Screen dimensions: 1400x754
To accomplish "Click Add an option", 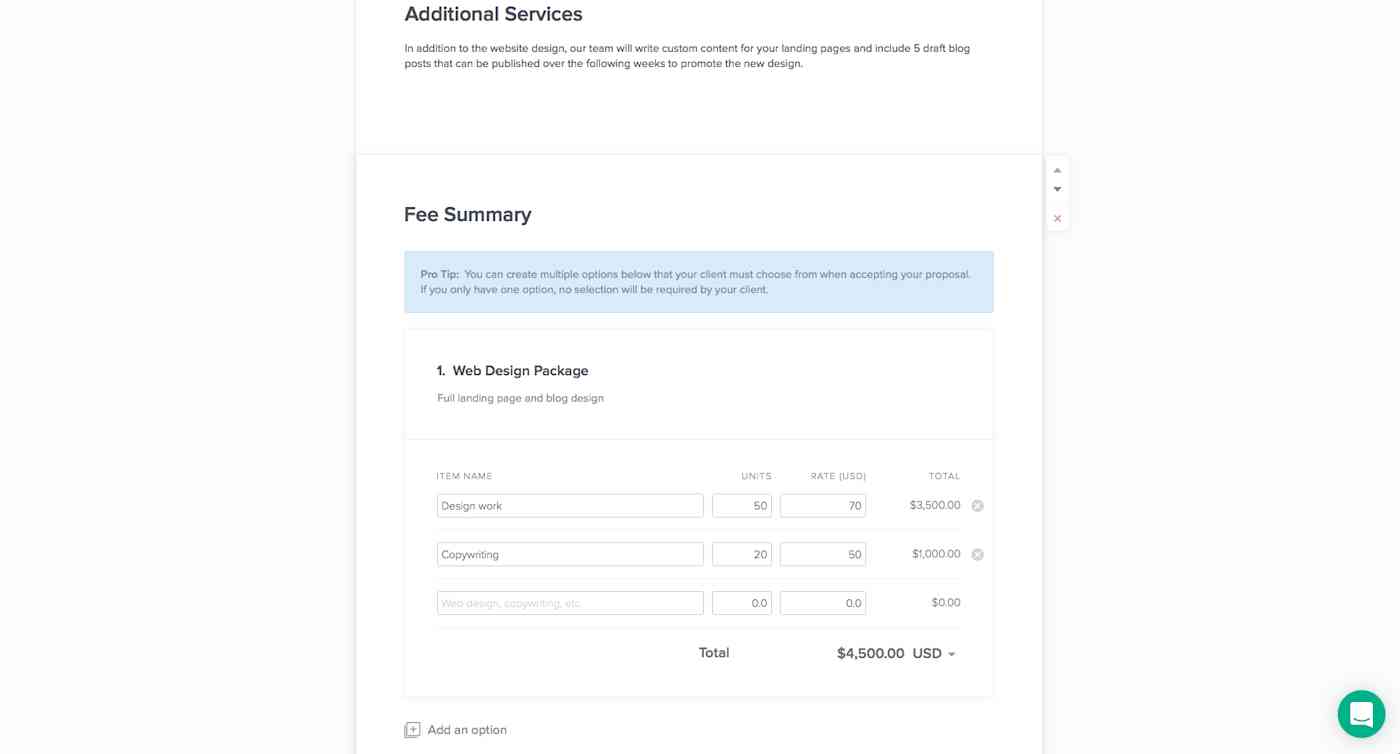I will 467,730.
